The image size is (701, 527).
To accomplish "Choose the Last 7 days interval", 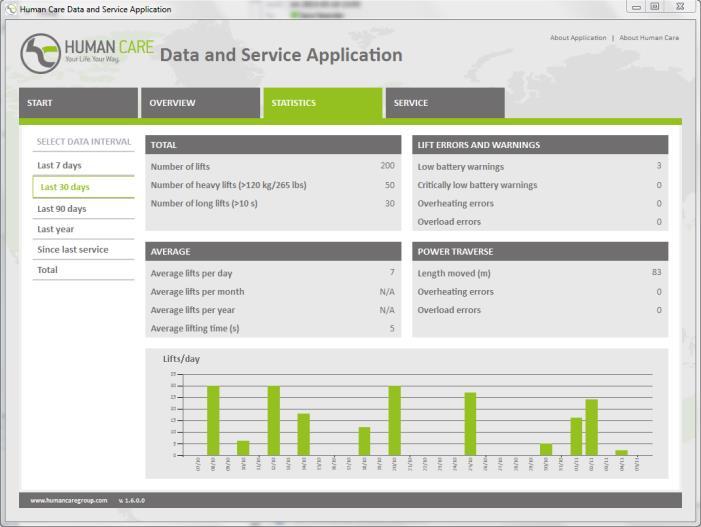I will coord(83,165).
